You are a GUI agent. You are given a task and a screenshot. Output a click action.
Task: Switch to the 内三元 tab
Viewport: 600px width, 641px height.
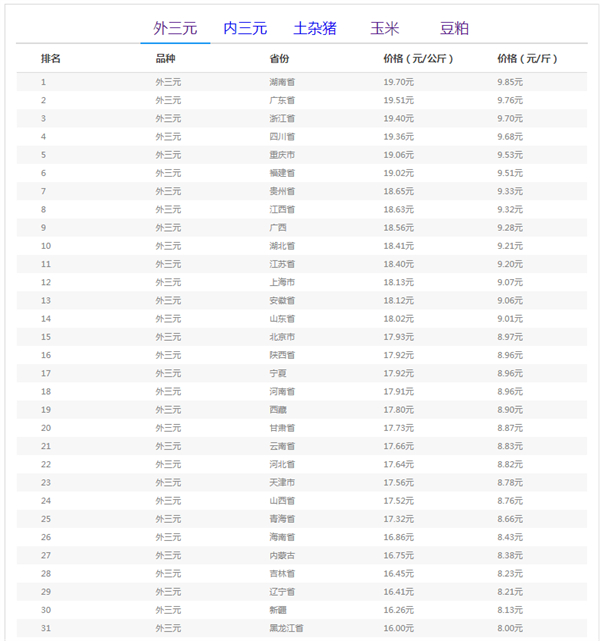[x=245, y=29]
